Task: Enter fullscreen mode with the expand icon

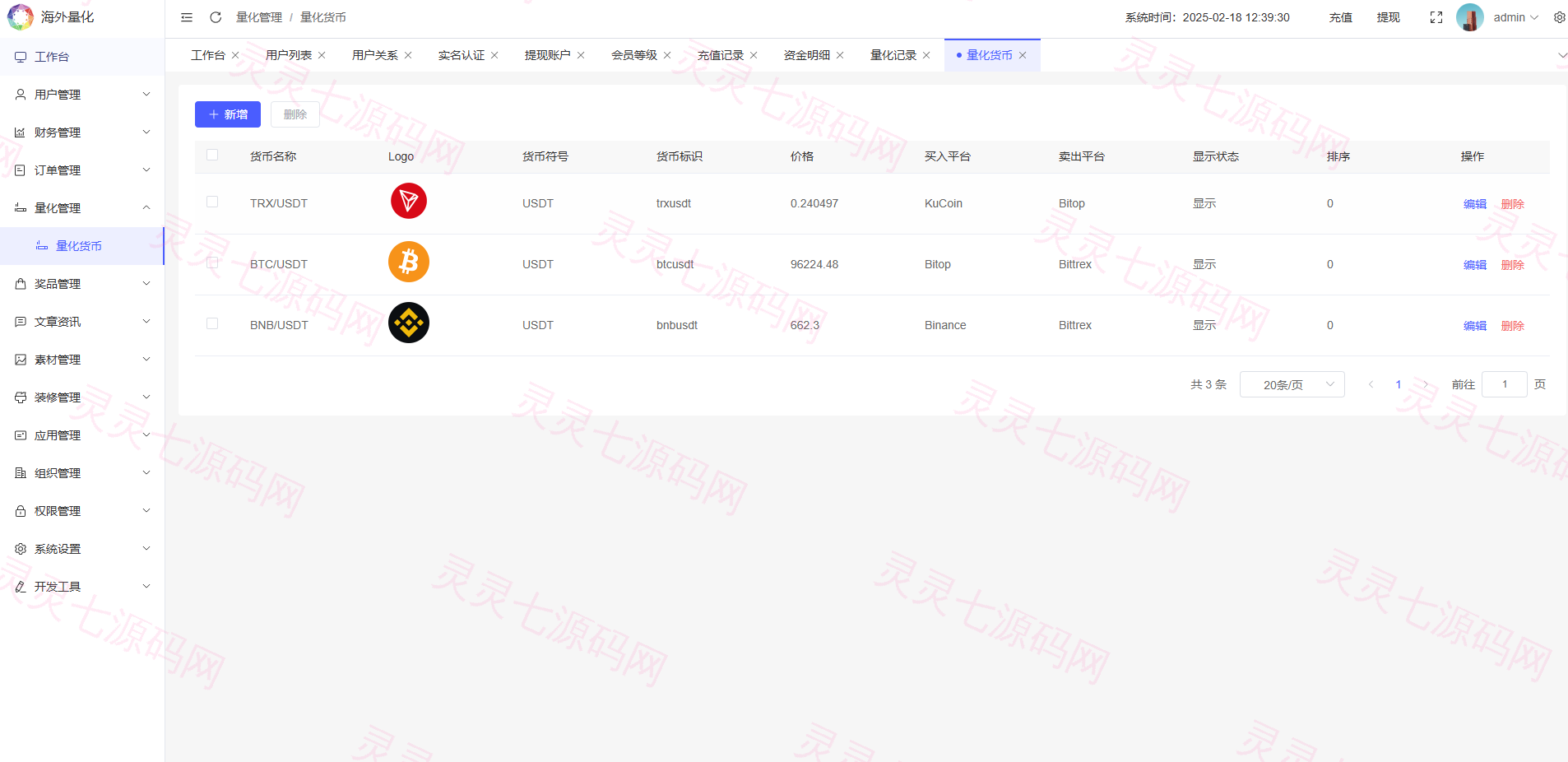Action: click(x=1436, y=17)
